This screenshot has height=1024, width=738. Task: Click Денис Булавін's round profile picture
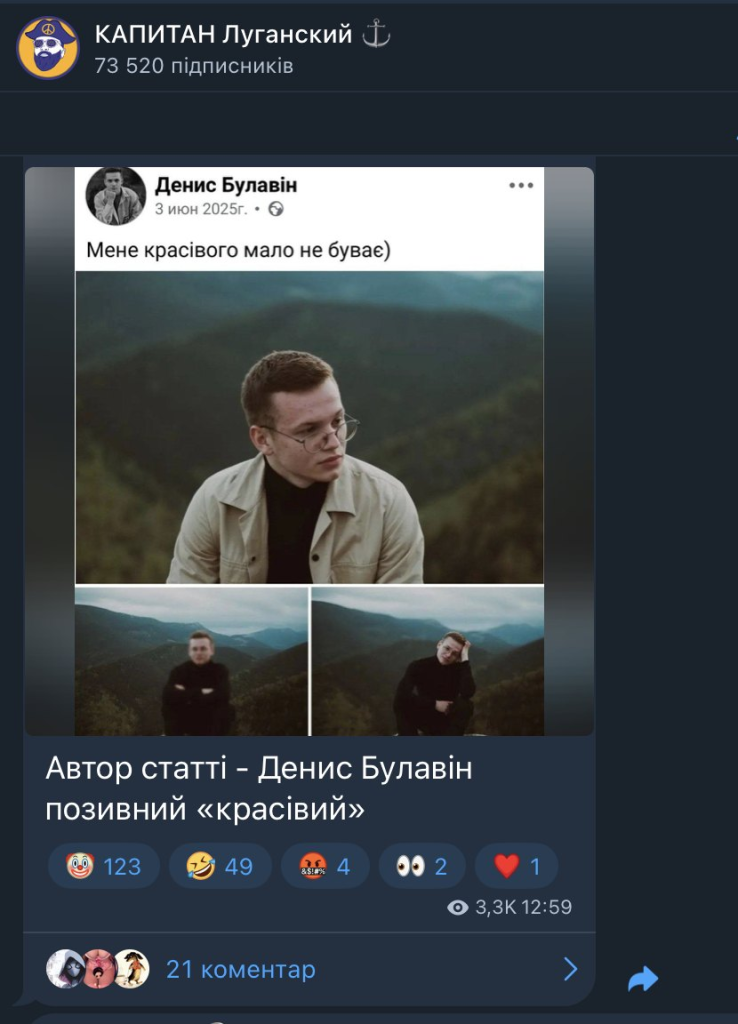tap(115, 196)
